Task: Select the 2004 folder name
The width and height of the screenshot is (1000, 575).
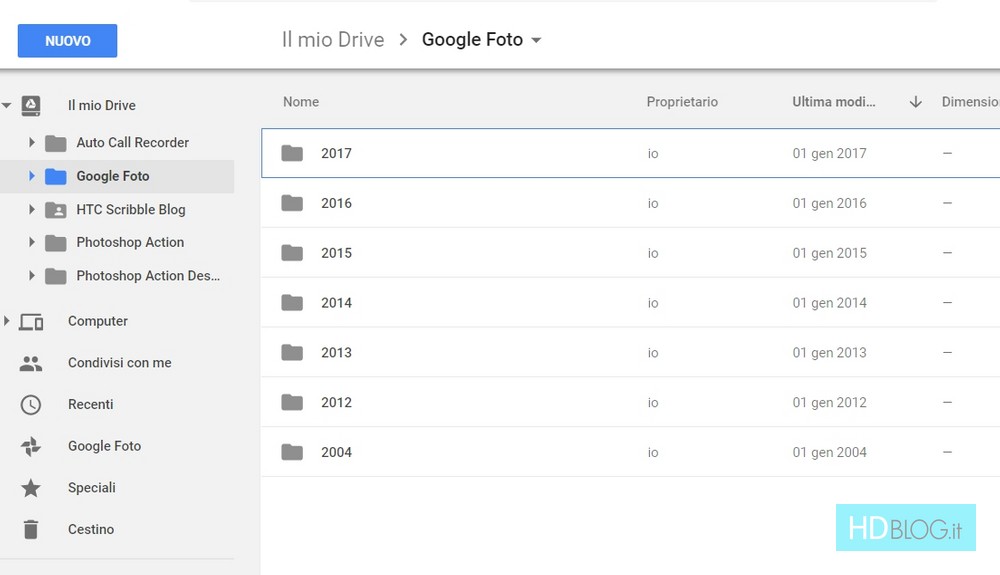Action: click(336, 452)
